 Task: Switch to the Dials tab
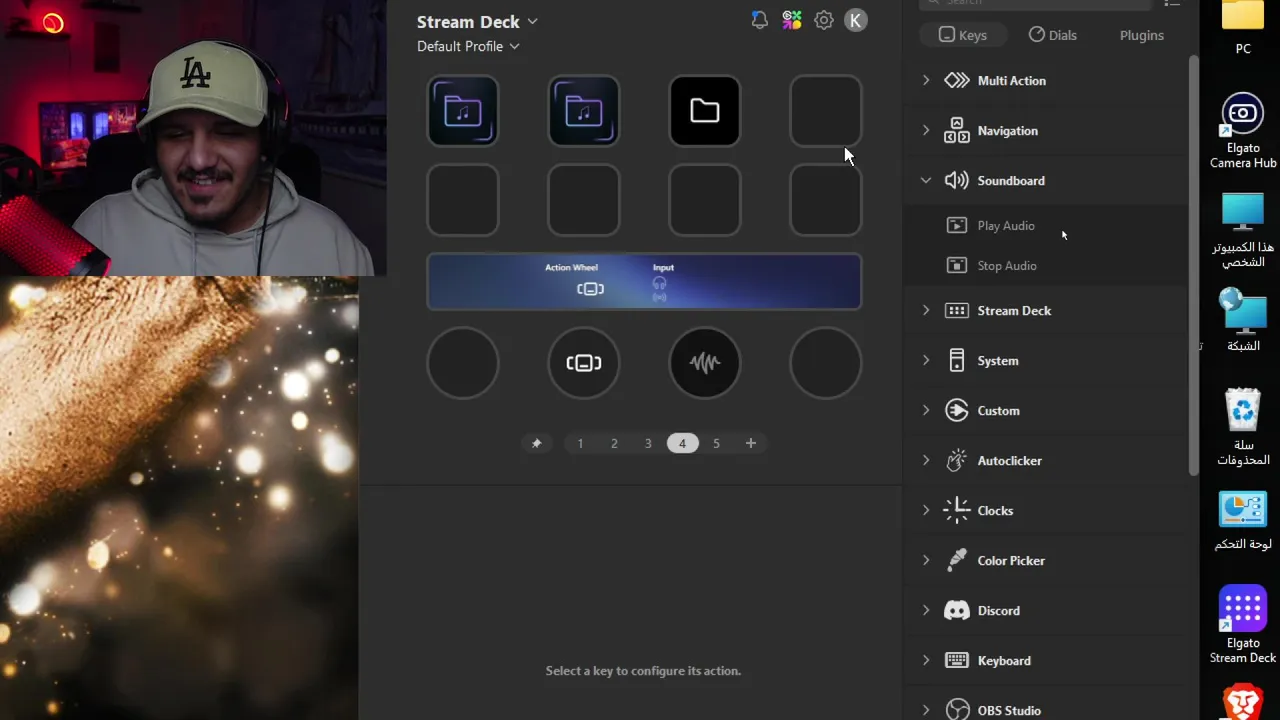1052,35
